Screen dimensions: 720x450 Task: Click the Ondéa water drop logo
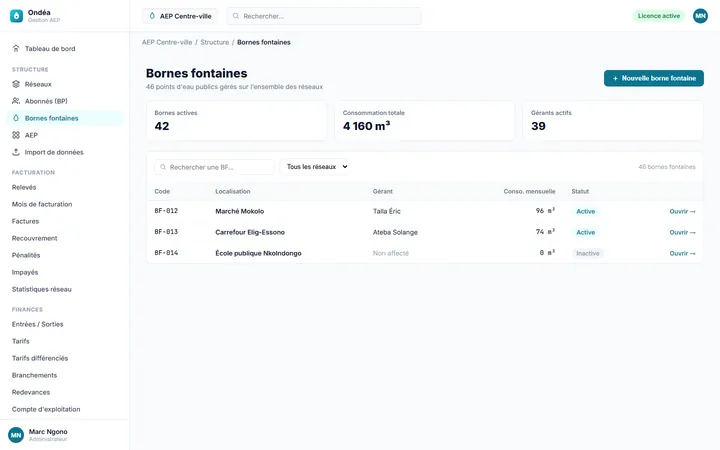(16, 16)
